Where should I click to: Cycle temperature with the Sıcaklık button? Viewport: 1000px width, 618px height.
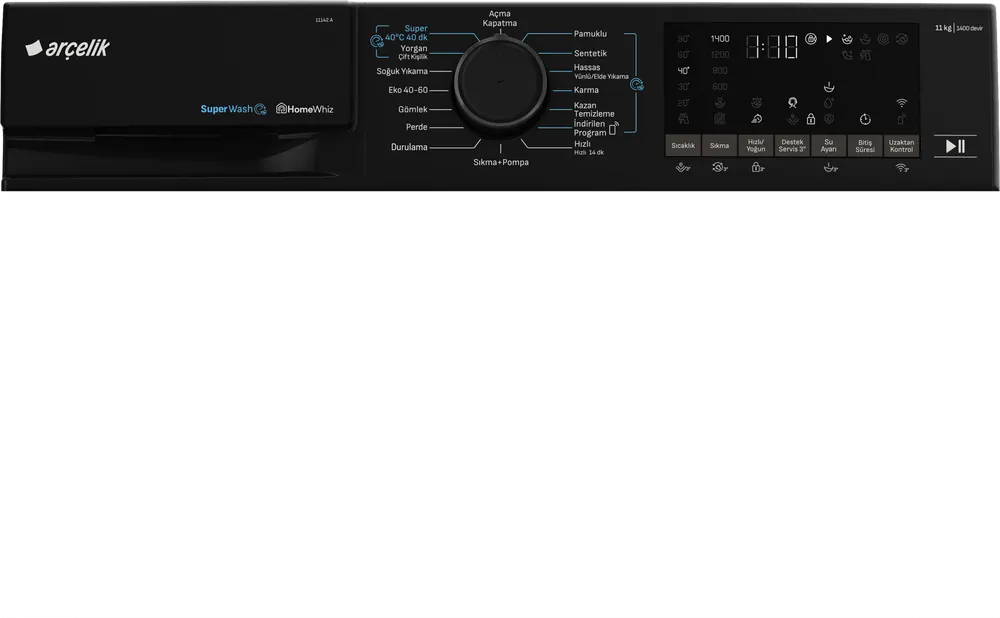(683, 145)
